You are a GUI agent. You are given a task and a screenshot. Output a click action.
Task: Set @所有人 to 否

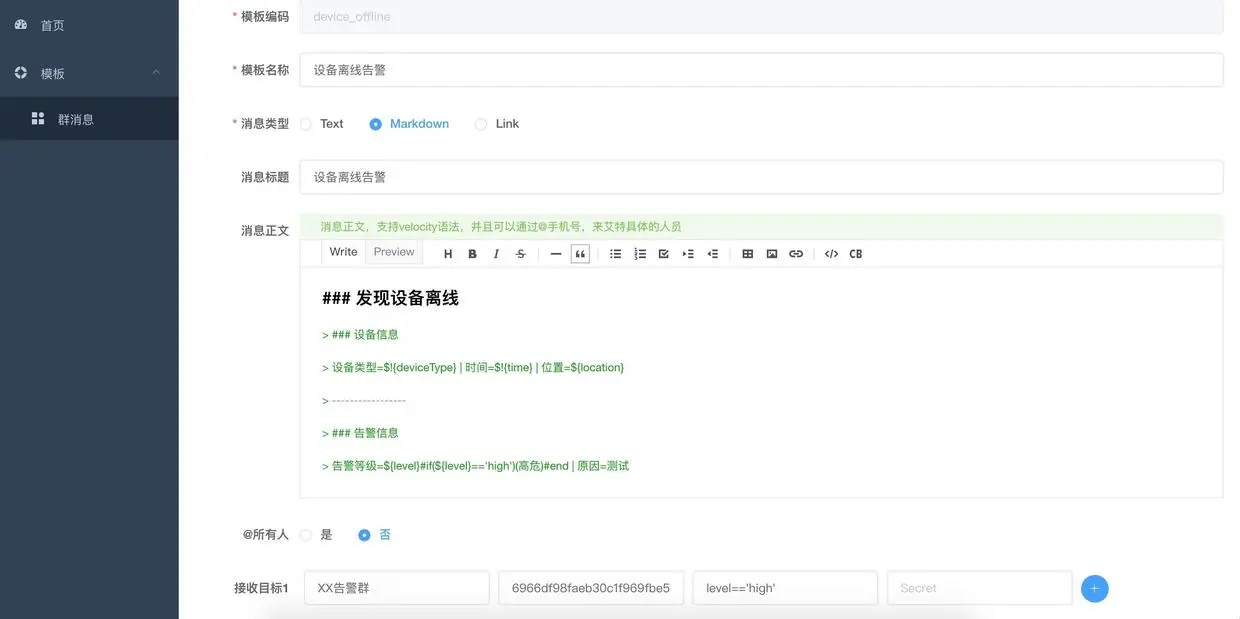tap(375, 535)
